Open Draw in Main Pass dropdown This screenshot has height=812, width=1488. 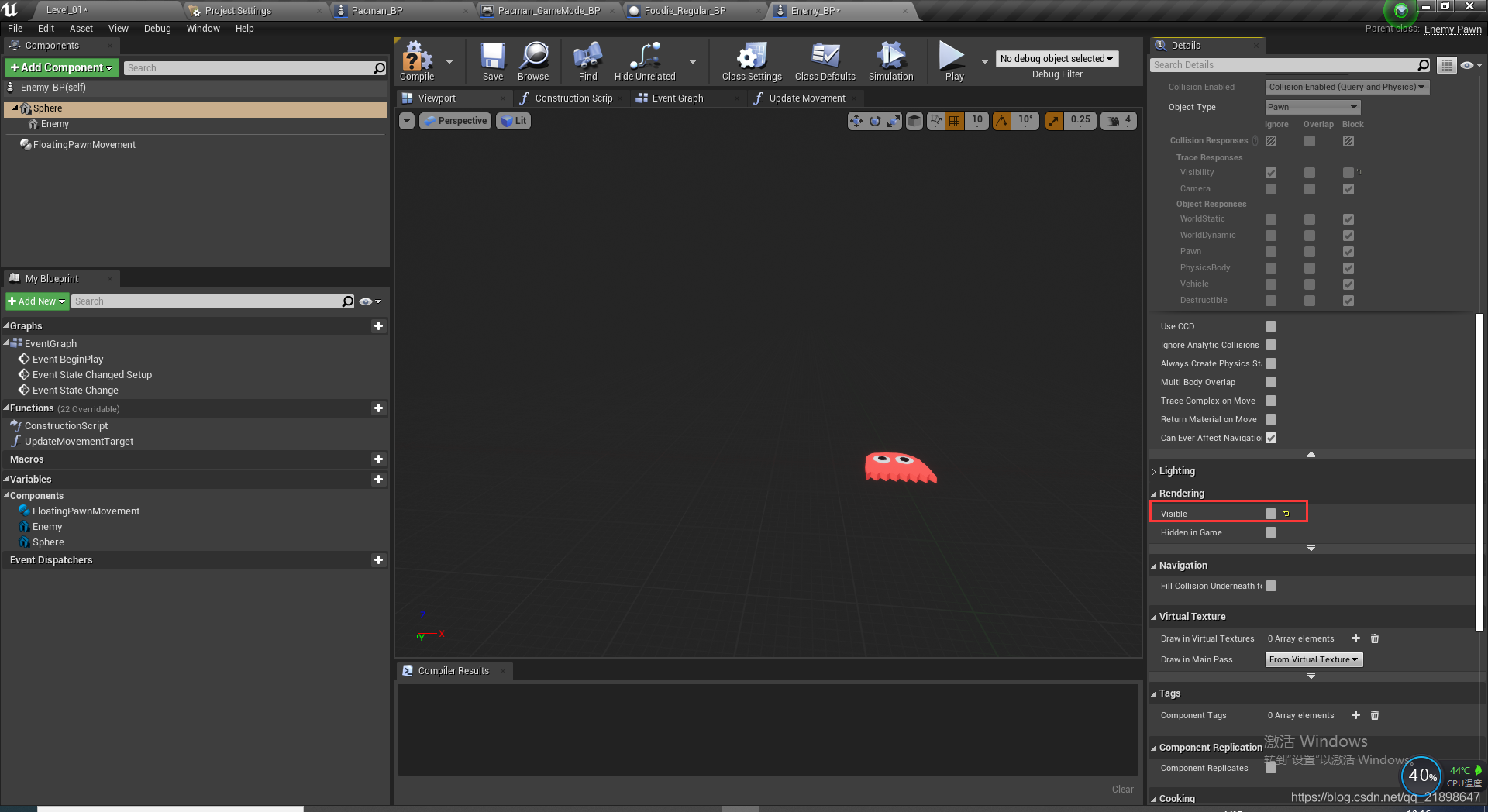pos(1314,659)
